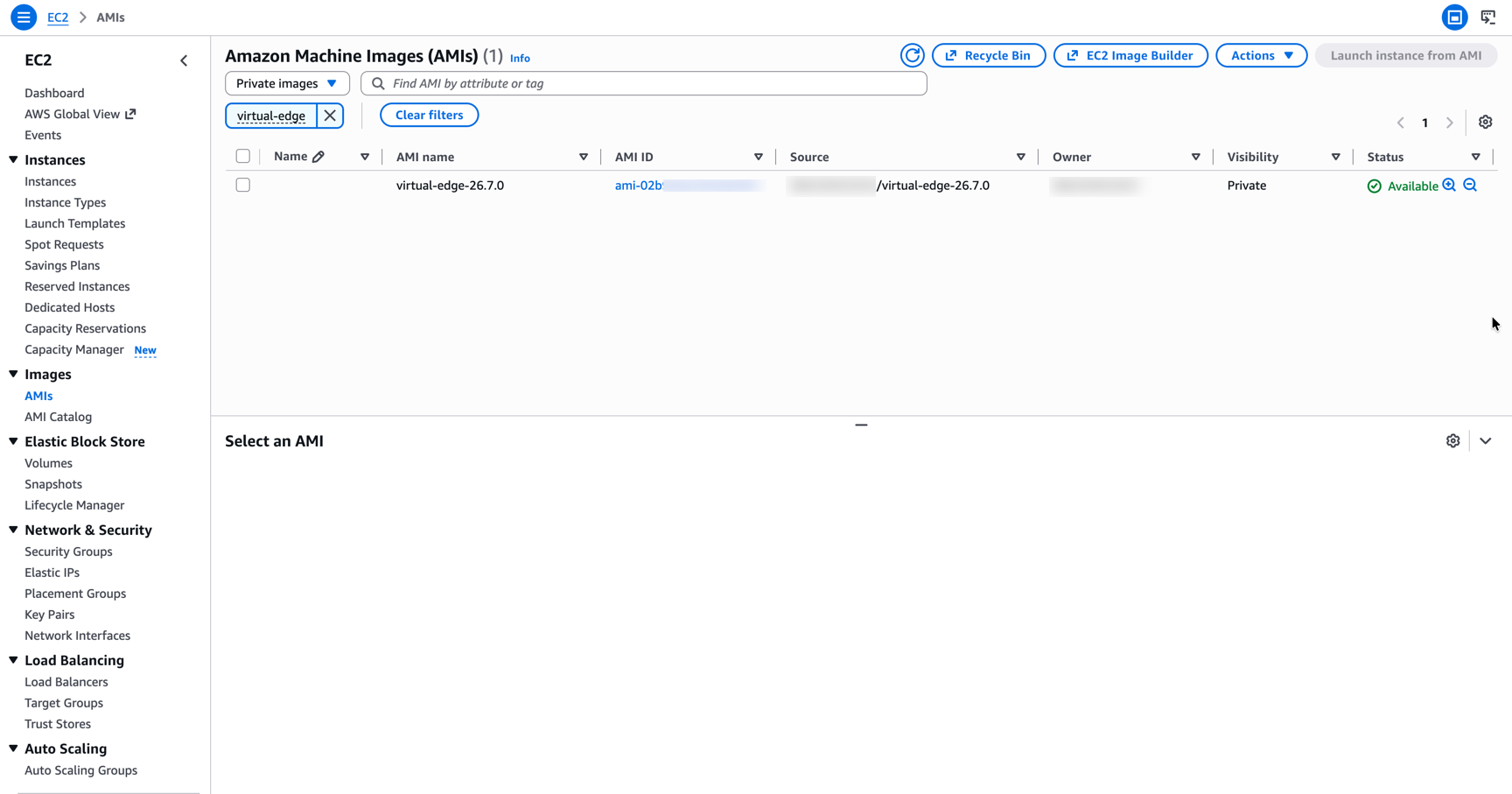Open Network Interfaces in sidebar
This screenshot has height=794, width=1512.
click(x=77, y=636)
